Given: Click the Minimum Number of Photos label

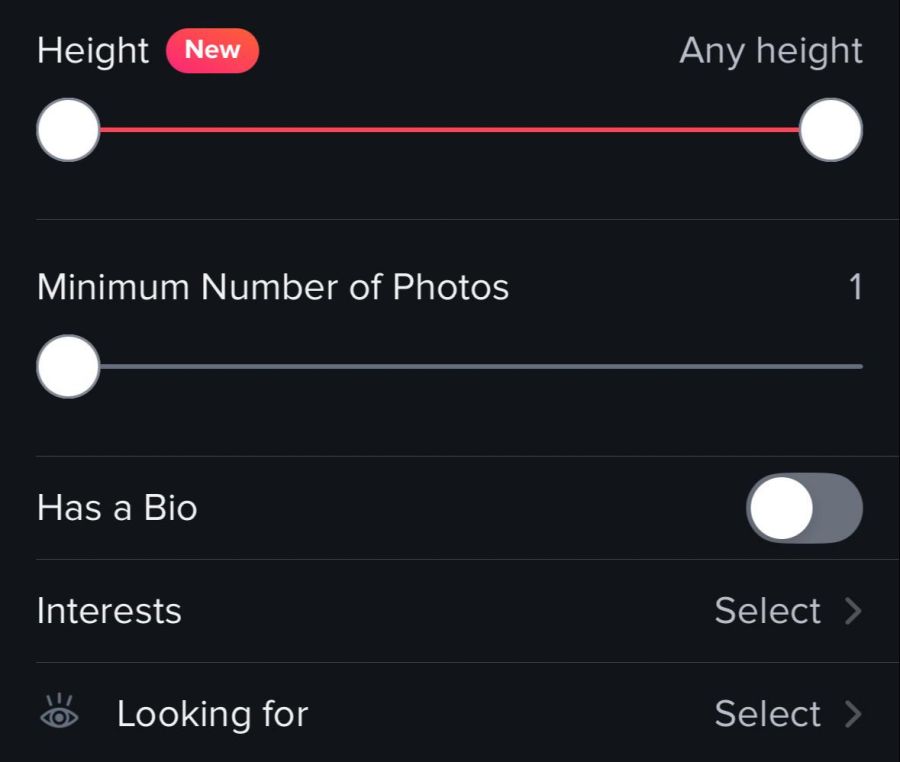Looking at the screenshot, I should 273,288.
